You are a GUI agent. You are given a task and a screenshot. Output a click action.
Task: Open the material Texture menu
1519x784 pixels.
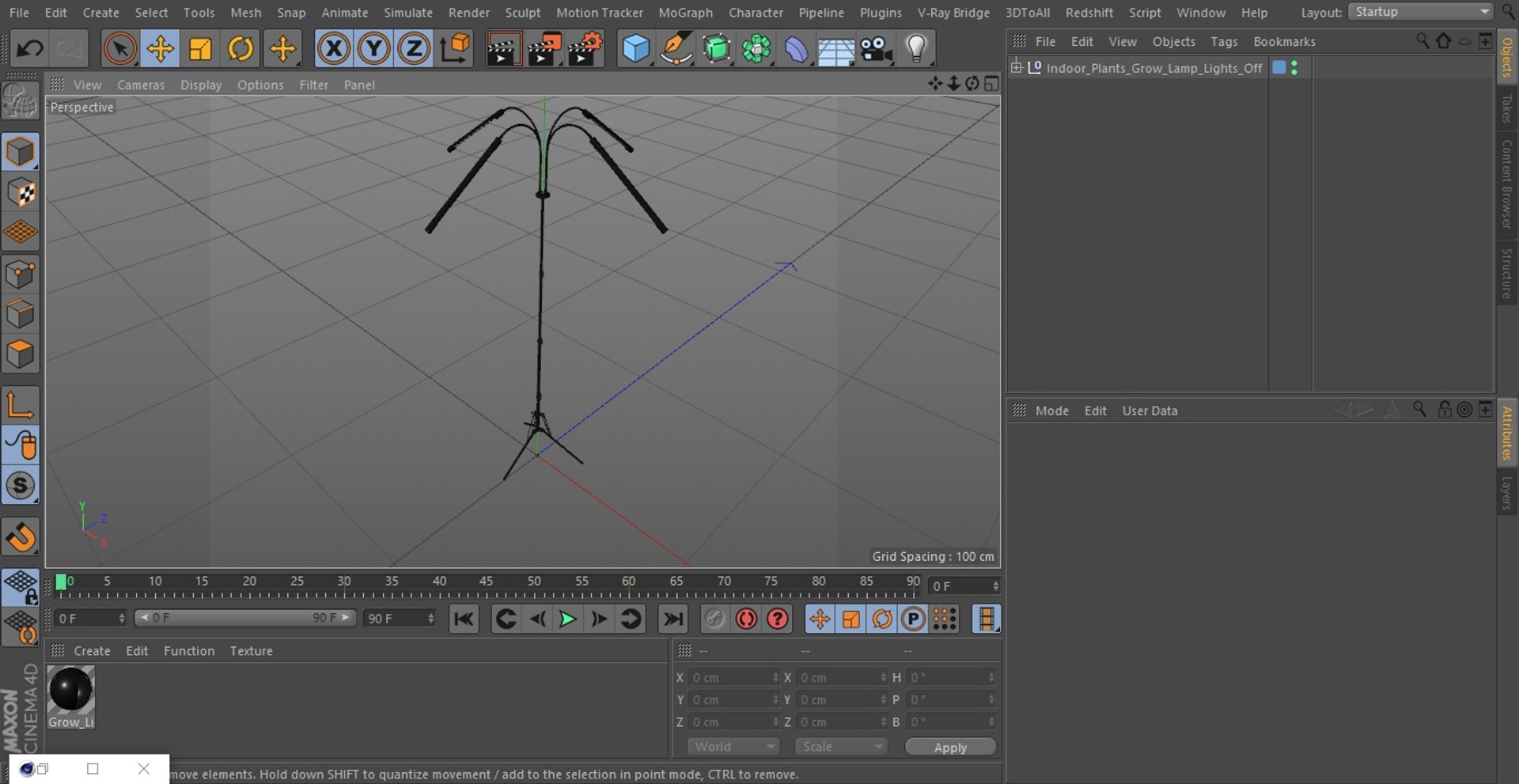click(252, 651)
